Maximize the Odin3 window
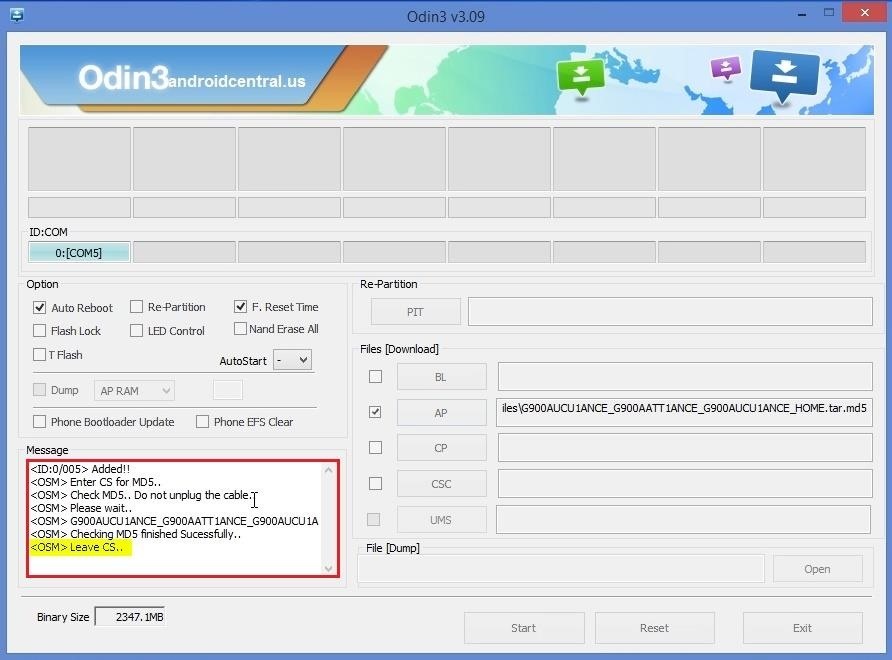 click(x=829, y=13)
